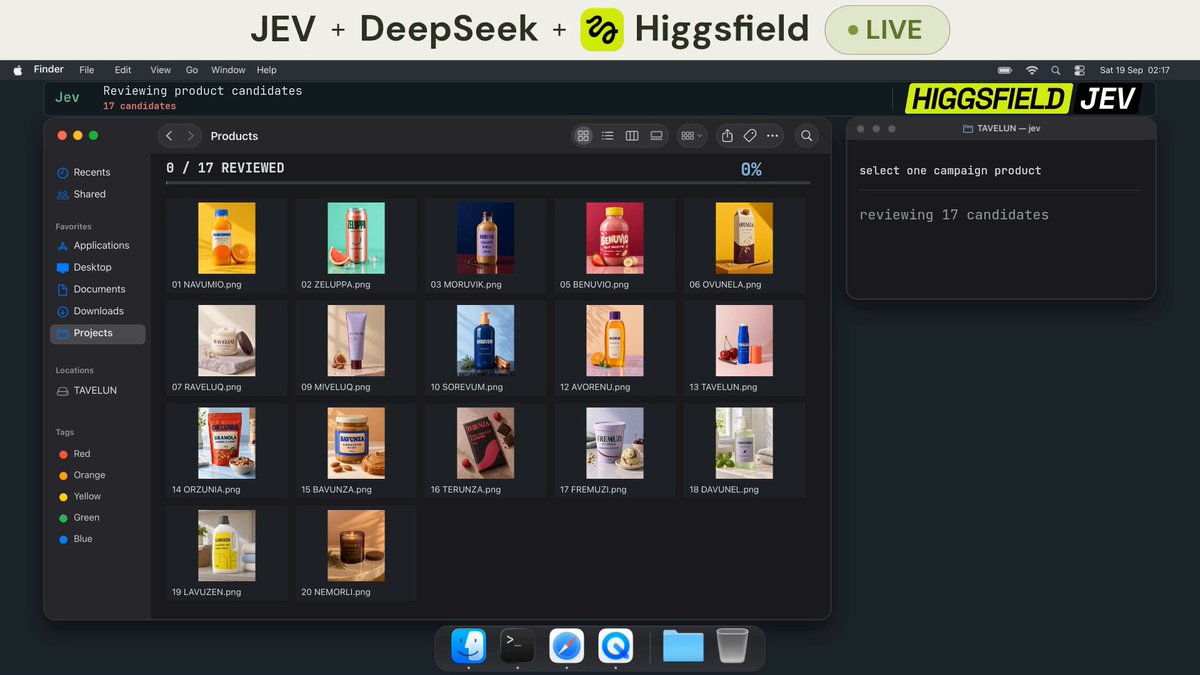Click the Spotlight search icon in menu bar
Screen dimensions: 1200x675
pos(1056,70)
